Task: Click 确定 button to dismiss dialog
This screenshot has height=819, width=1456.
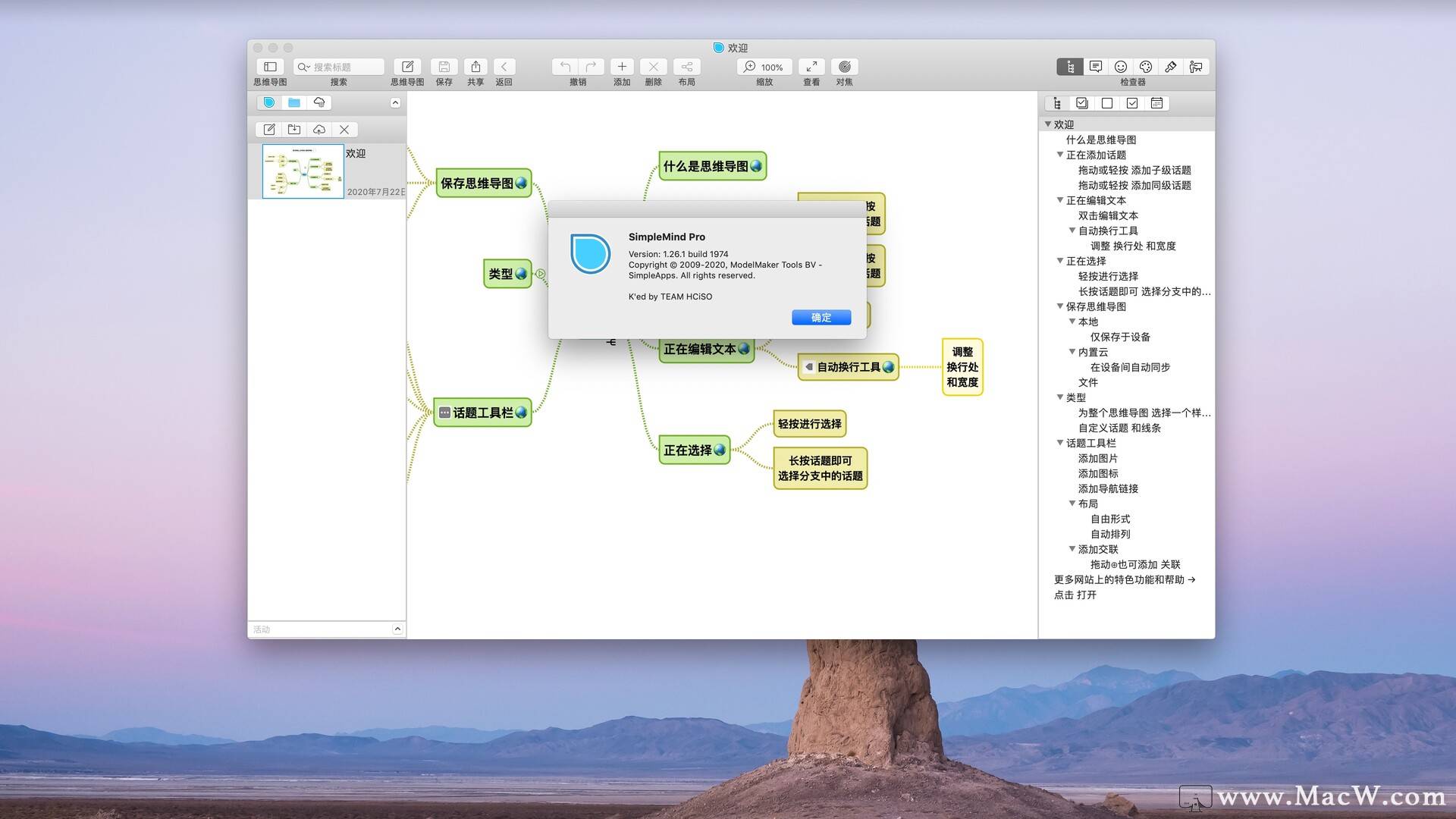Action: (820, 317)
